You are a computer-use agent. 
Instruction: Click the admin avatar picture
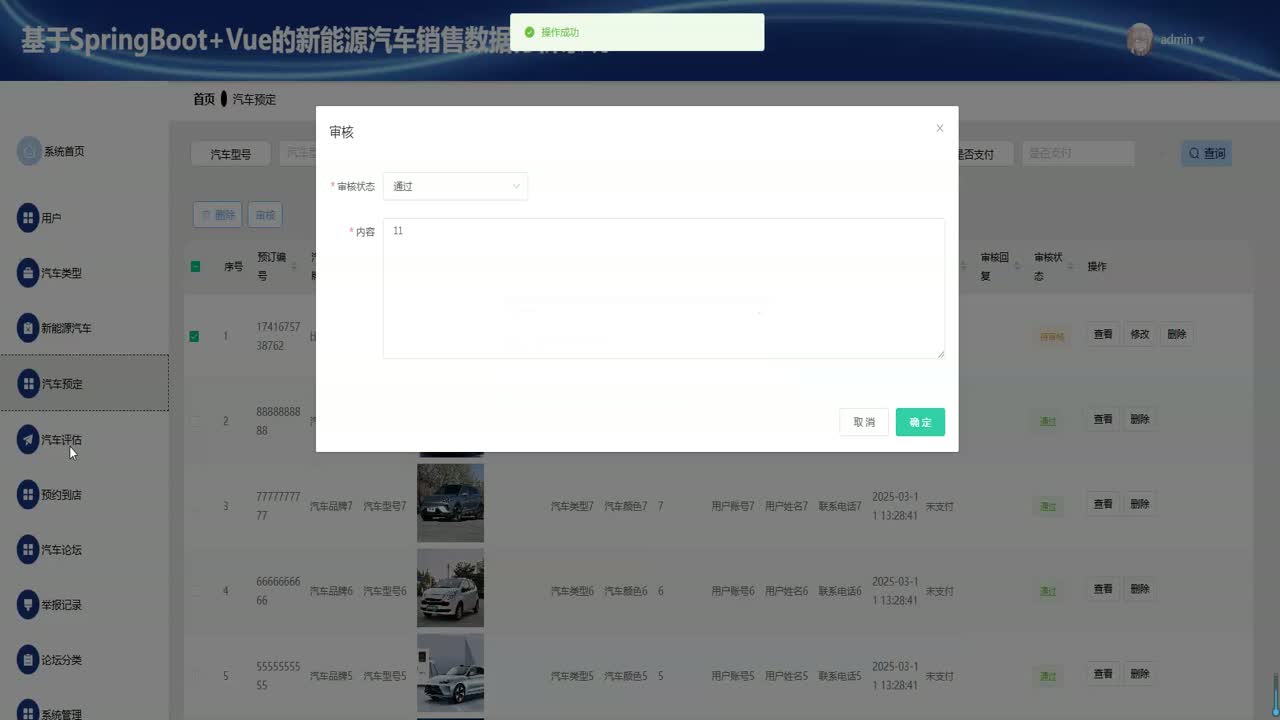point(1140,39)
